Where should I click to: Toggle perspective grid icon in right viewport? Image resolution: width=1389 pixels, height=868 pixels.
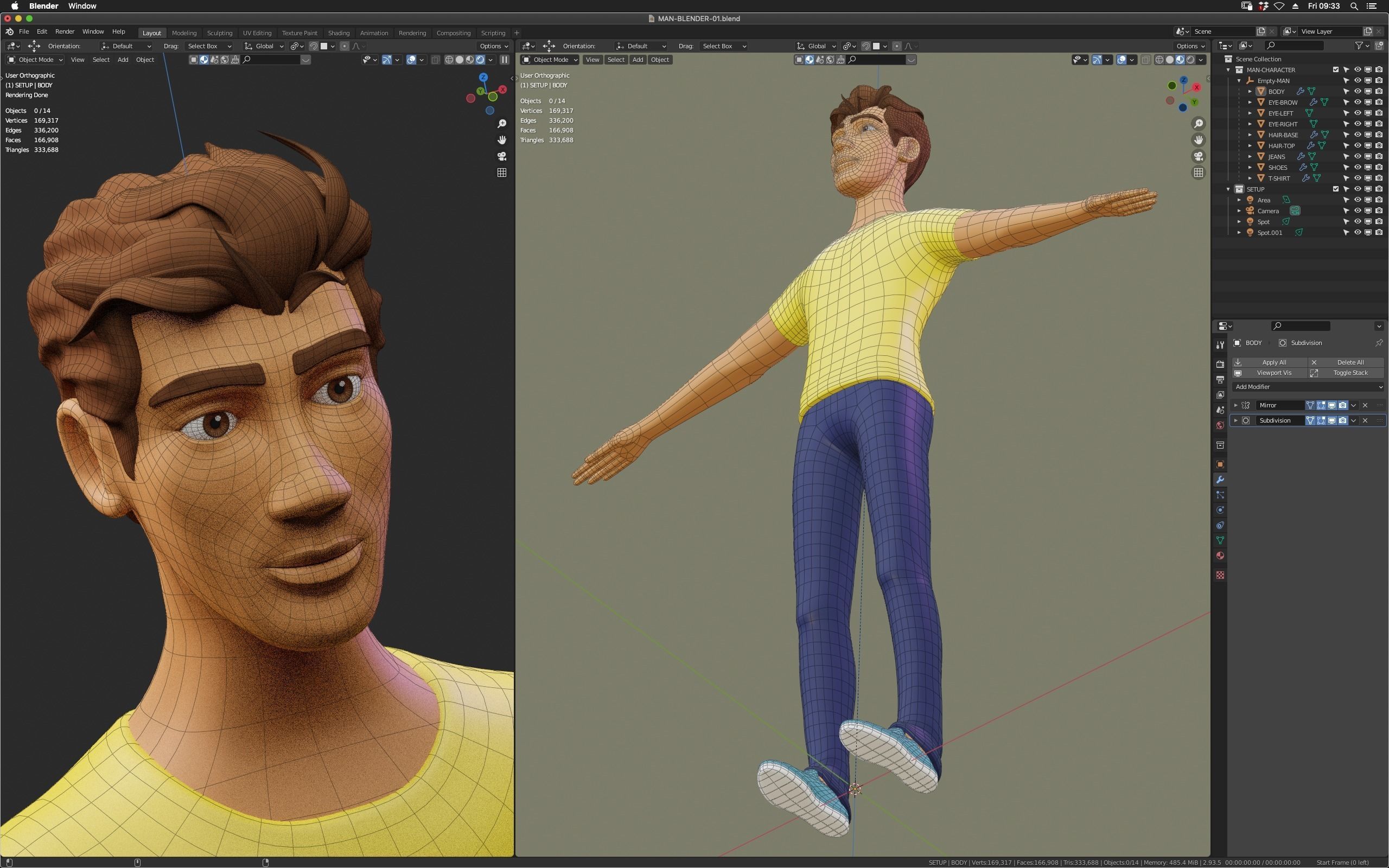click(x=1199, y=172)
